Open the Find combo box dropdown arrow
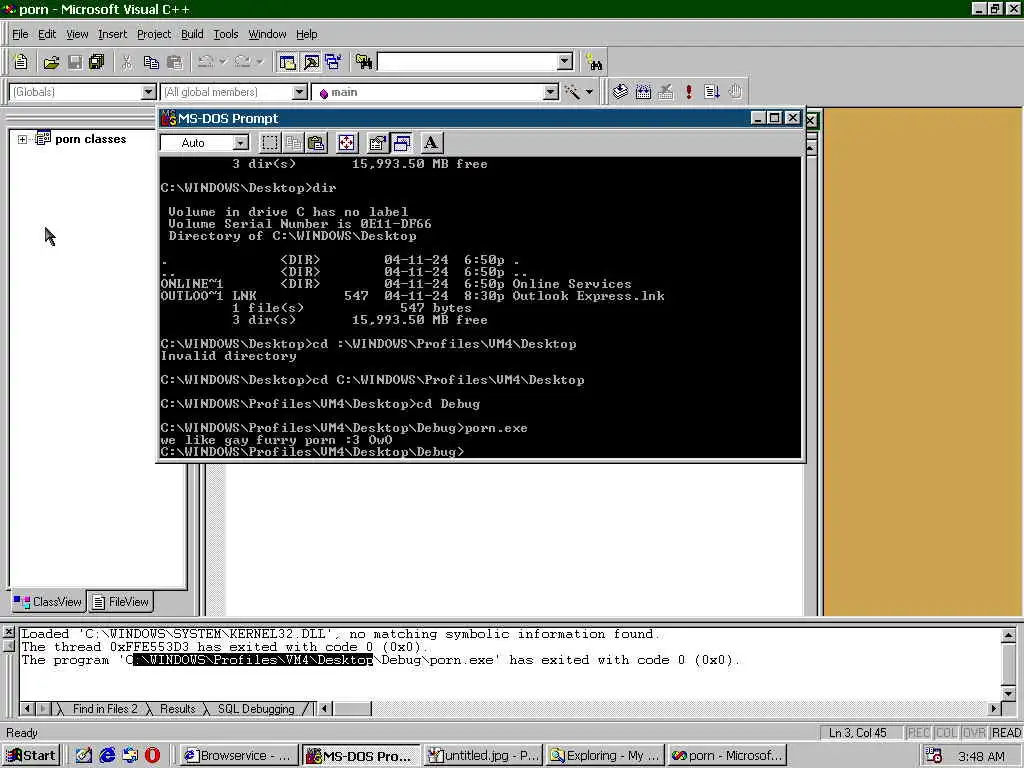The width and height of the screenshot is (1024, 768). (x=566, y=62)
